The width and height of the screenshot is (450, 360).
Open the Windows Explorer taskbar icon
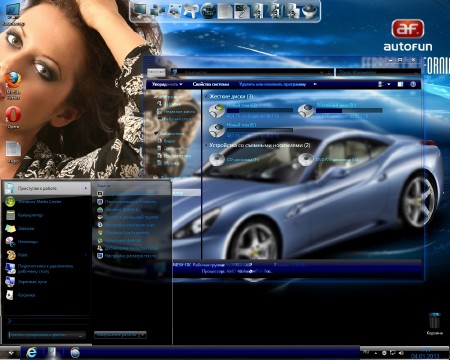pyautogui.click(x=53, y=353)
